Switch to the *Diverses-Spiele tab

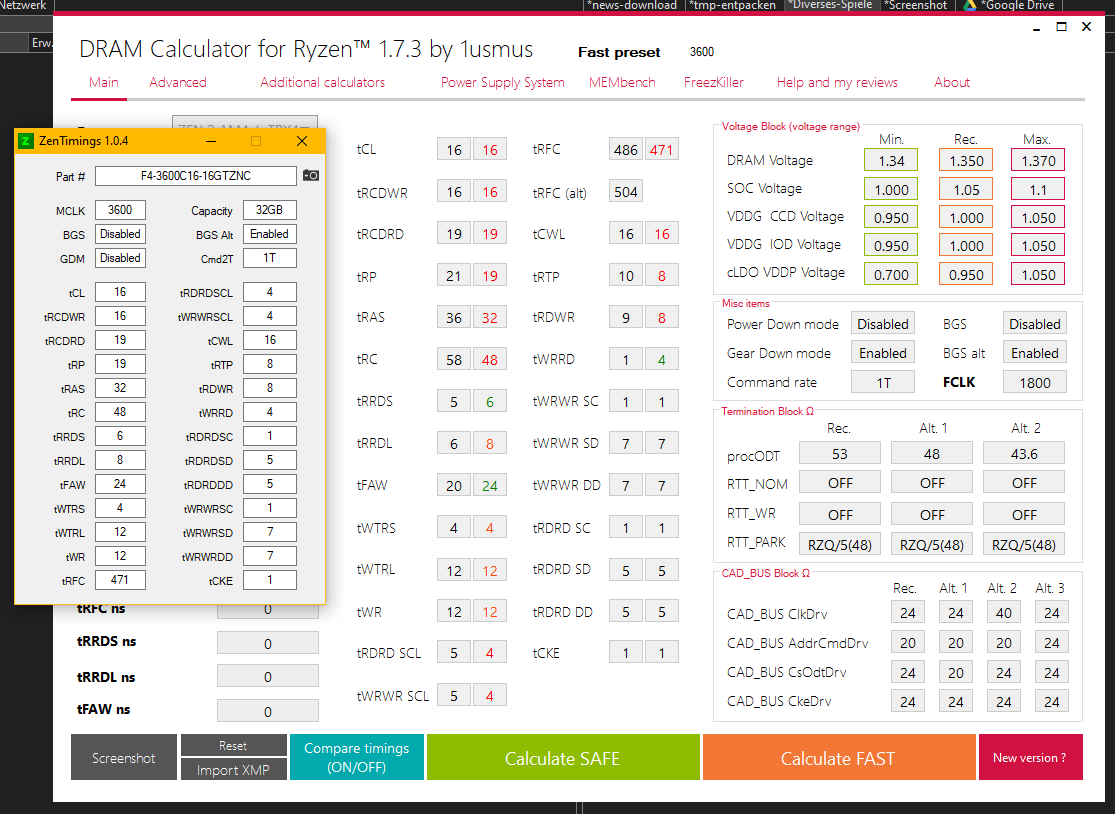[x=831, y=5]
